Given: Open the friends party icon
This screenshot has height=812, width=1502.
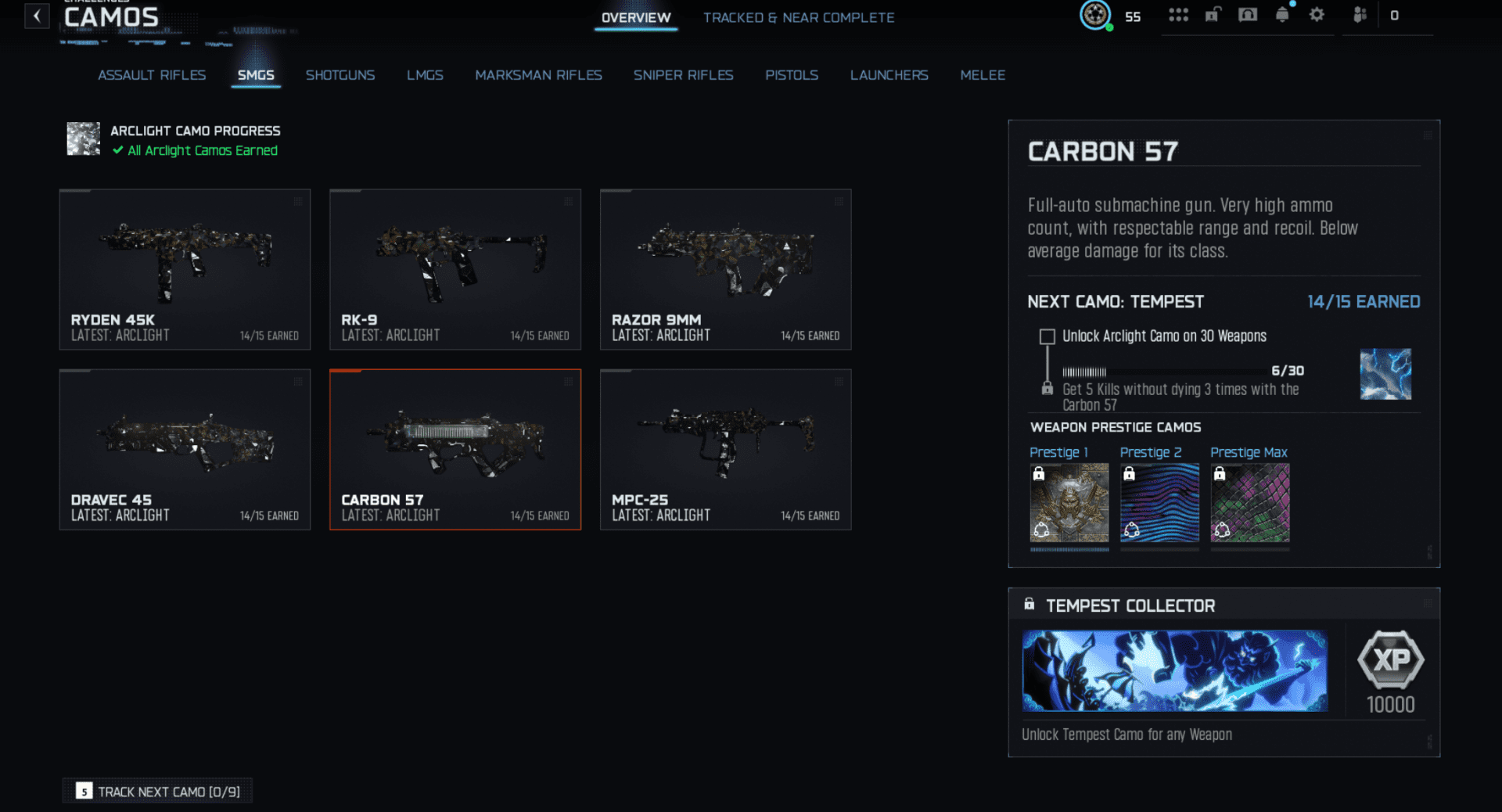Looking at the screenshot, I should pos(1360,15).
